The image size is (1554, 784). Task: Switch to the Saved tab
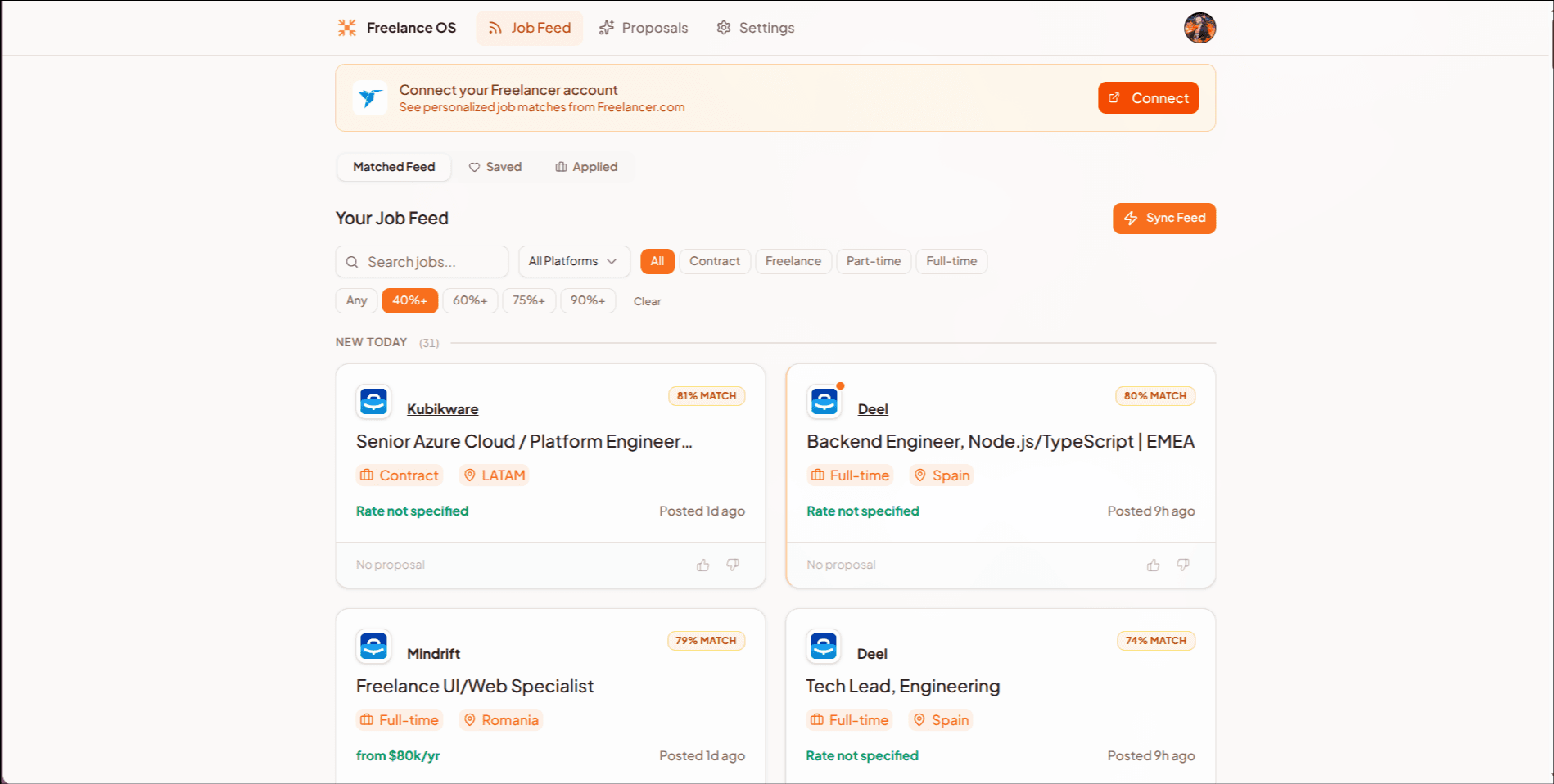[x=495, y=167]
